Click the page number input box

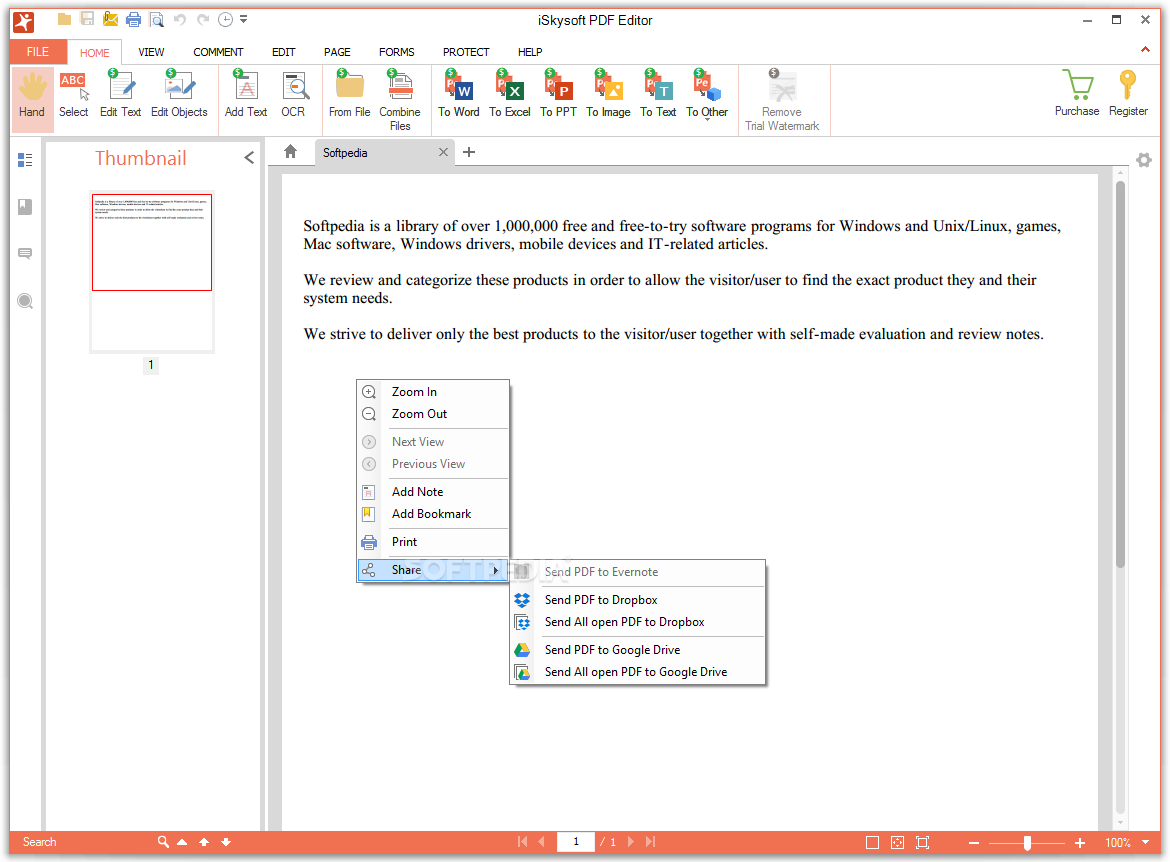pos(576,842)
